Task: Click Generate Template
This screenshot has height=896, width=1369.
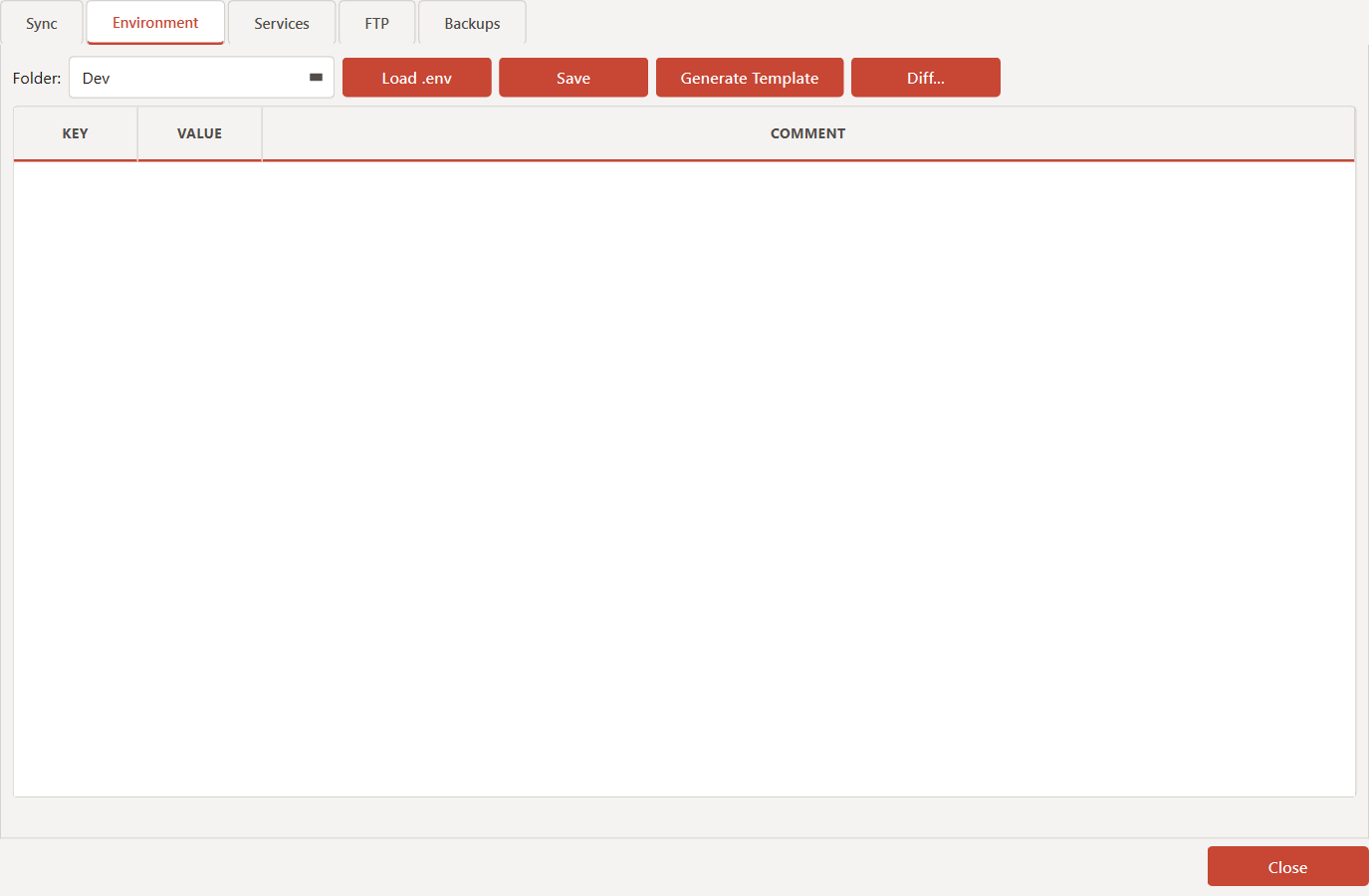Action: (749, 77)
